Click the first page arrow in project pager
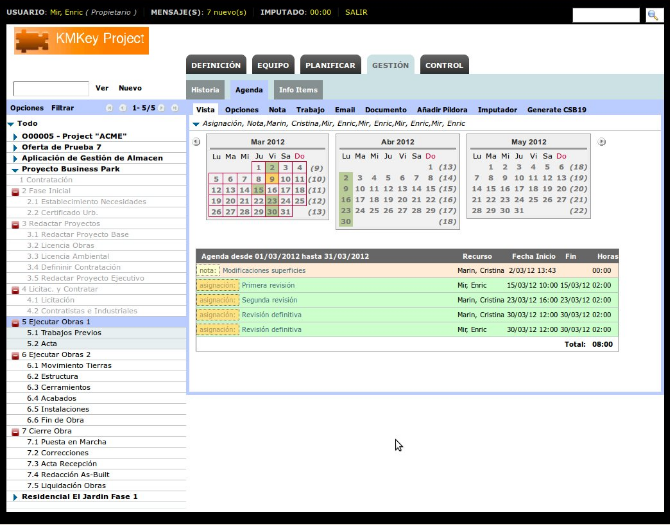This screenshot has width=670, height=525. click(x=109, y=107)
